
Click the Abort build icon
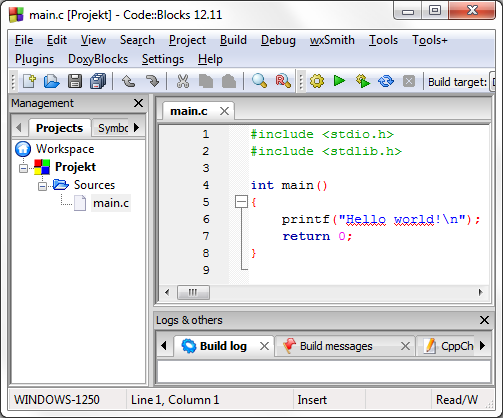[409, 81]
